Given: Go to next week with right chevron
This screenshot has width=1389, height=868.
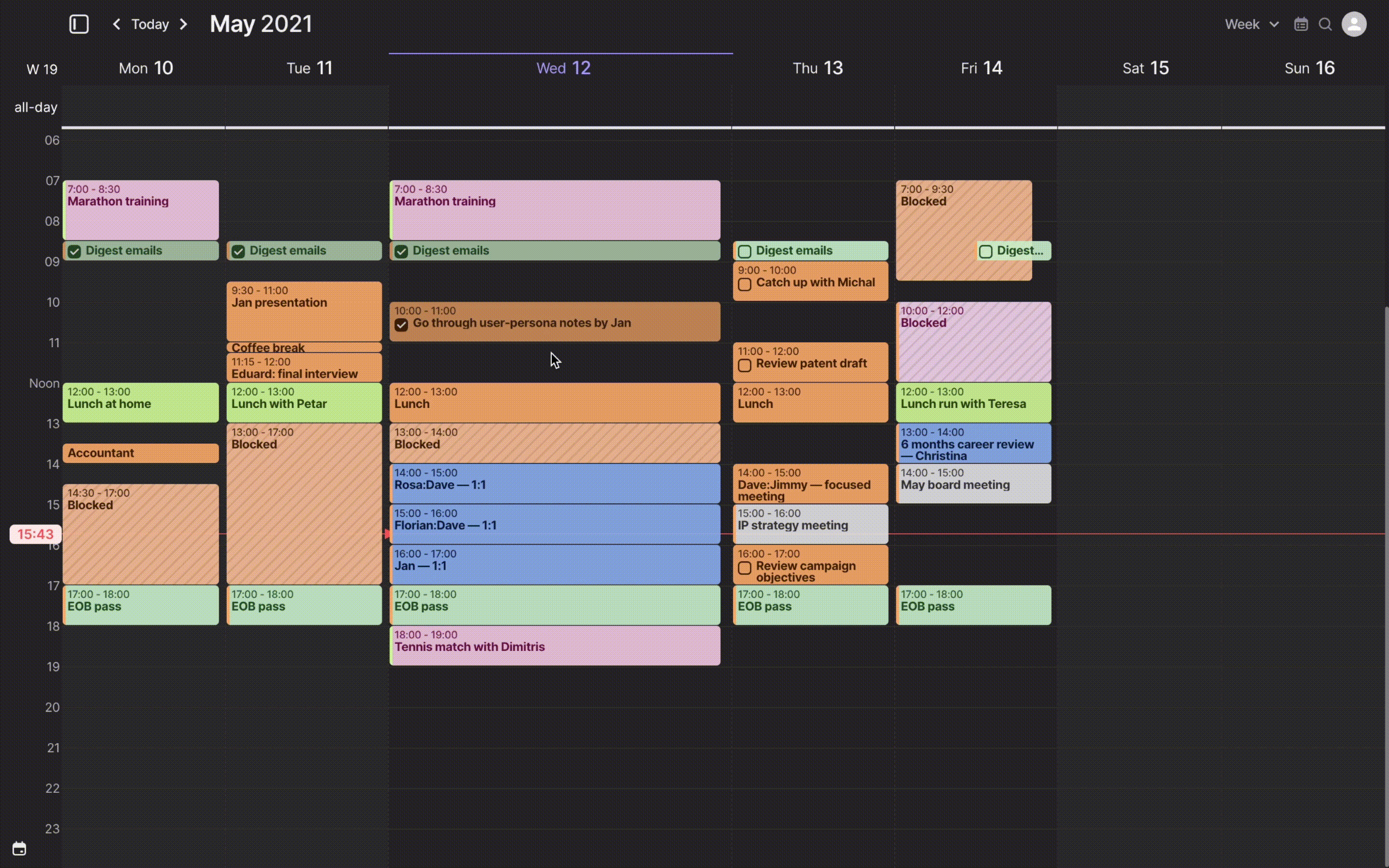Looking at the screenshot, I should click(x=183, y=24).
